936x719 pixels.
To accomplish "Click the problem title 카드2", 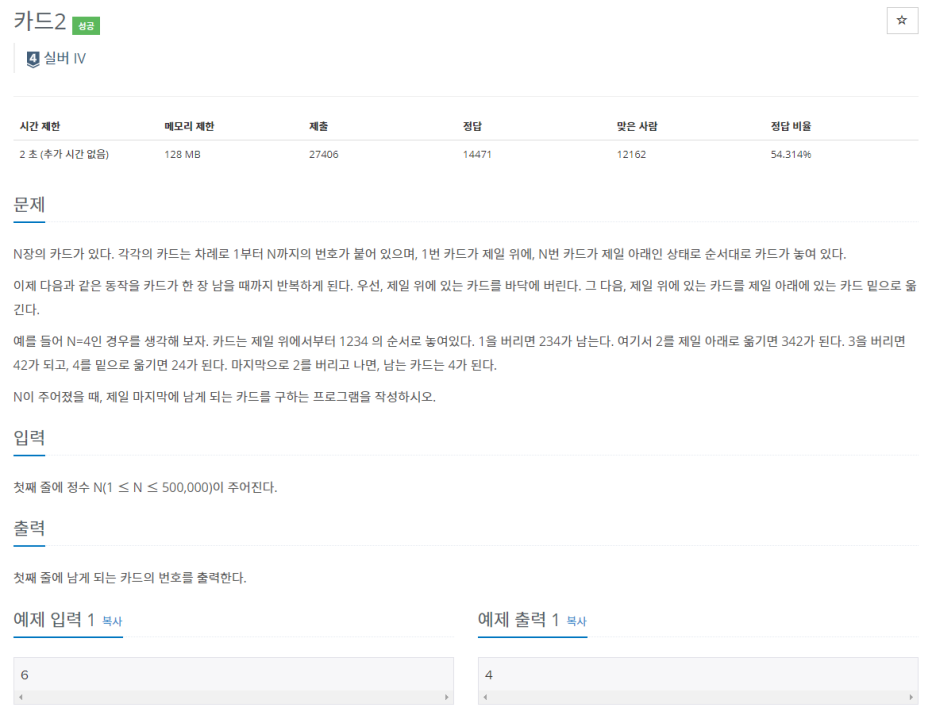I will (x=39, y=21).
